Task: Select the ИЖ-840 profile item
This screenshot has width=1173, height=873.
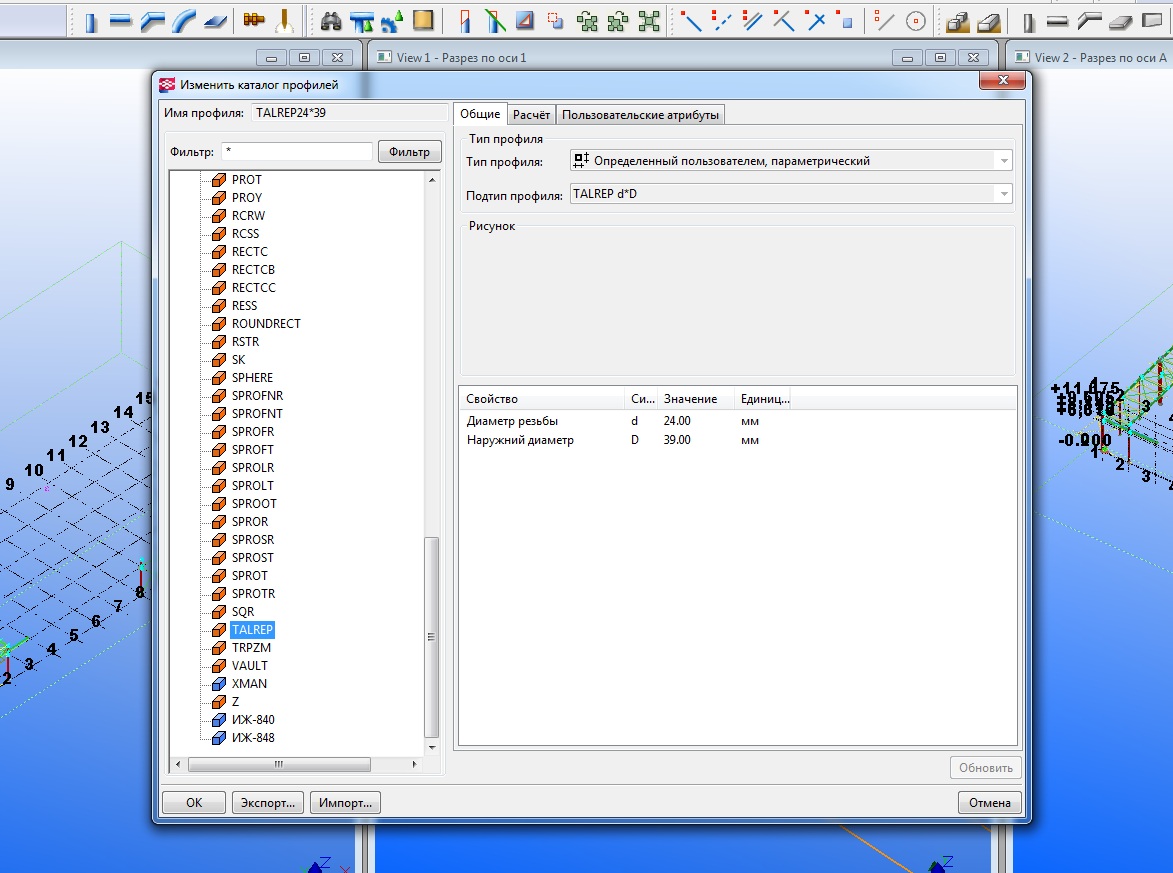Action: click(x=253, y=720)
